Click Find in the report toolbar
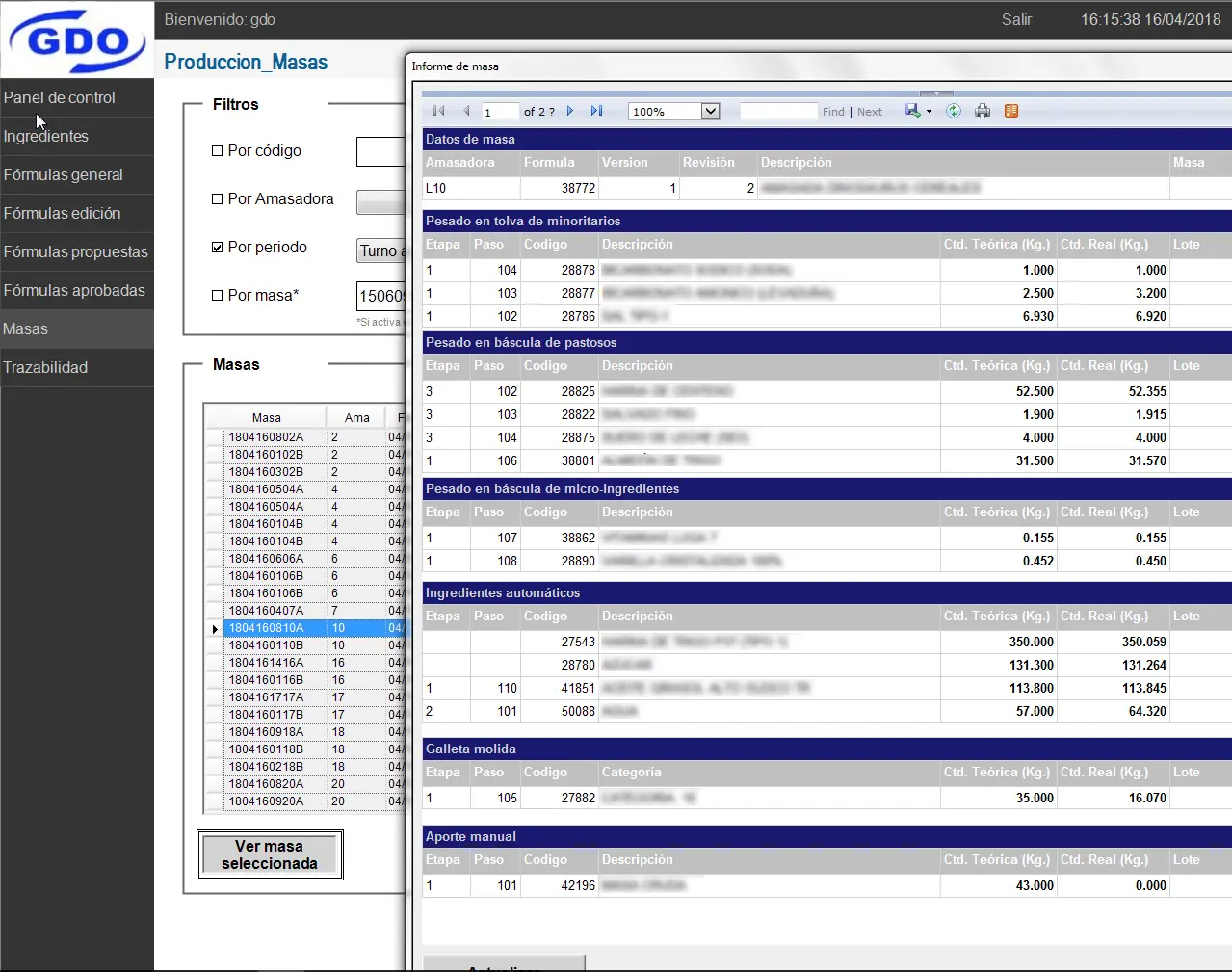Screen dimensions: 1232x972 pos(833,112)
